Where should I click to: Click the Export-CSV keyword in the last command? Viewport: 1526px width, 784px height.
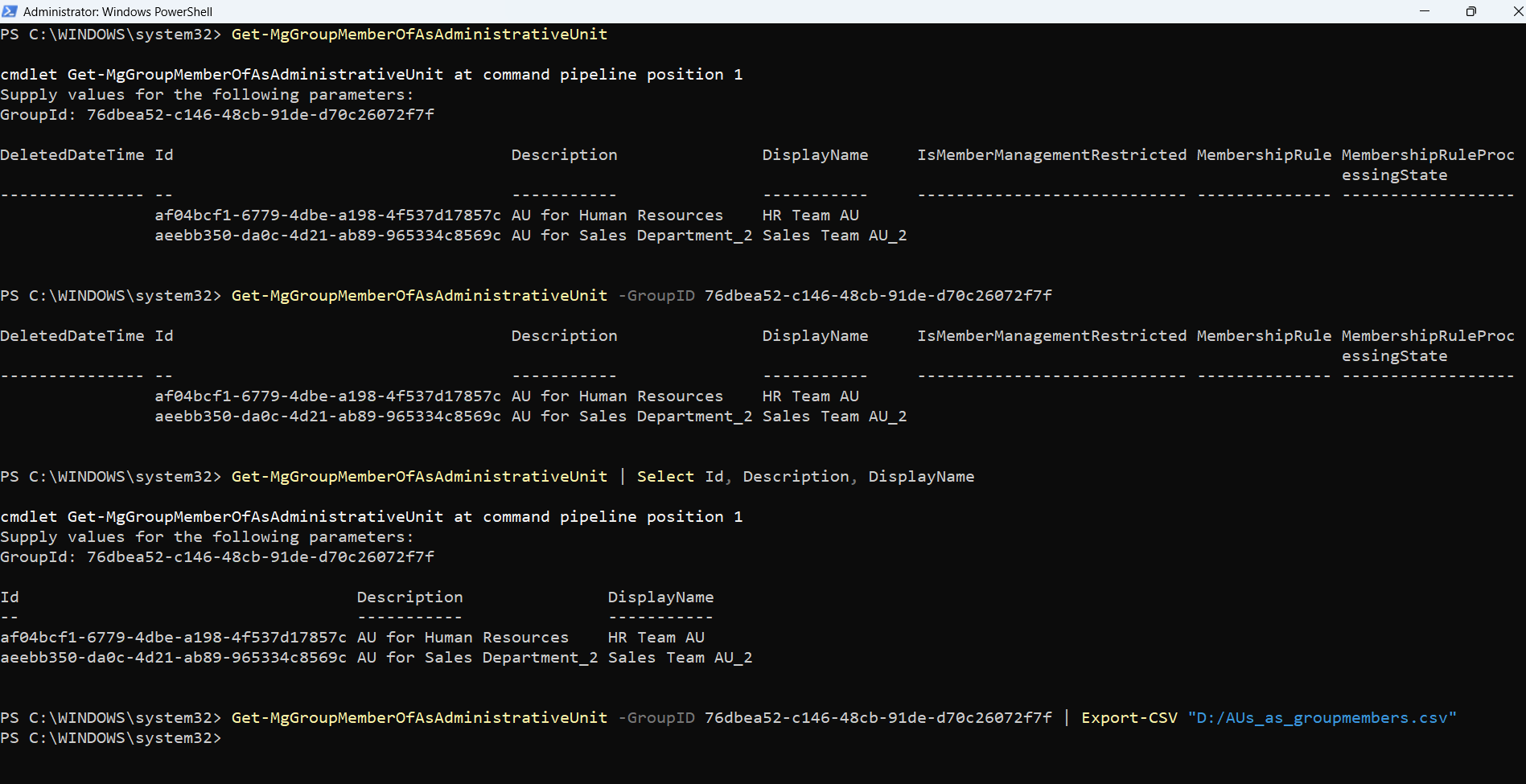click(1129, 718)
